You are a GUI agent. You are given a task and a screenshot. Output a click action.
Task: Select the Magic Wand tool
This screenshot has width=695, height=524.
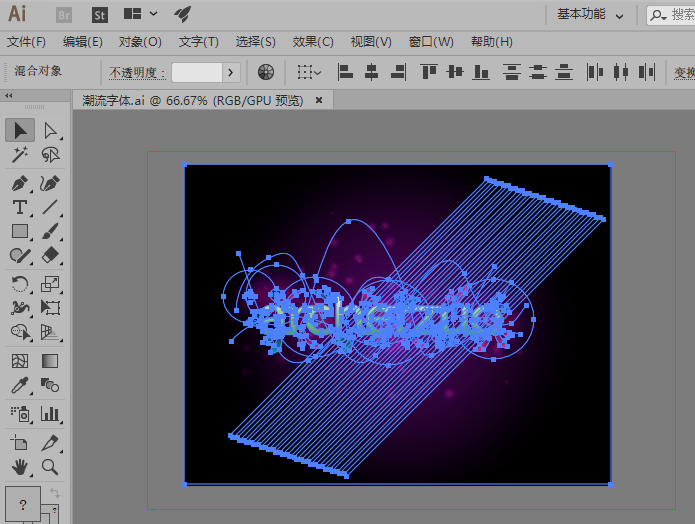19,156
